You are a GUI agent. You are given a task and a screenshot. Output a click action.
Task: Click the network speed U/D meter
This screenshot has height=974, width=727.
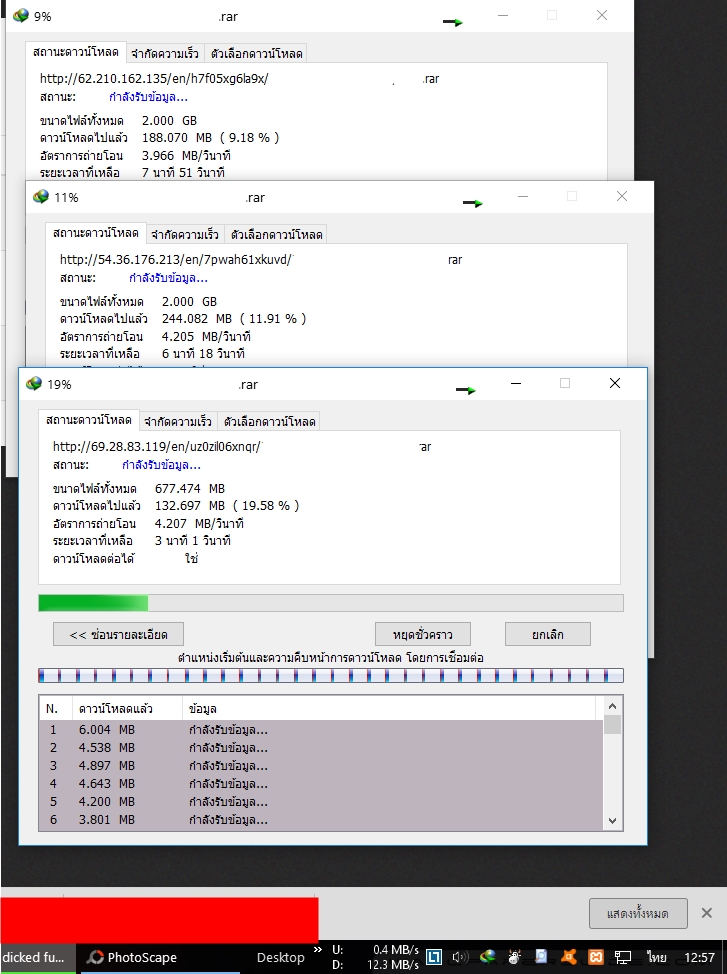tap(375, 957)
